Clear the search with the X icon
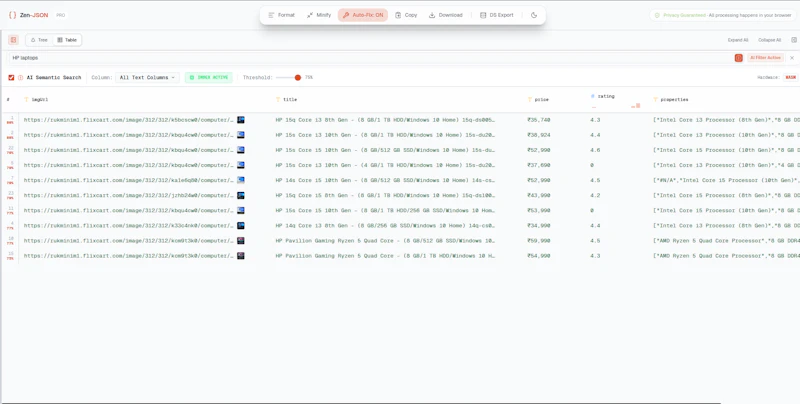The width and height of the screenshot is (800, 404). pyautogui.click(x=792, y=58)
